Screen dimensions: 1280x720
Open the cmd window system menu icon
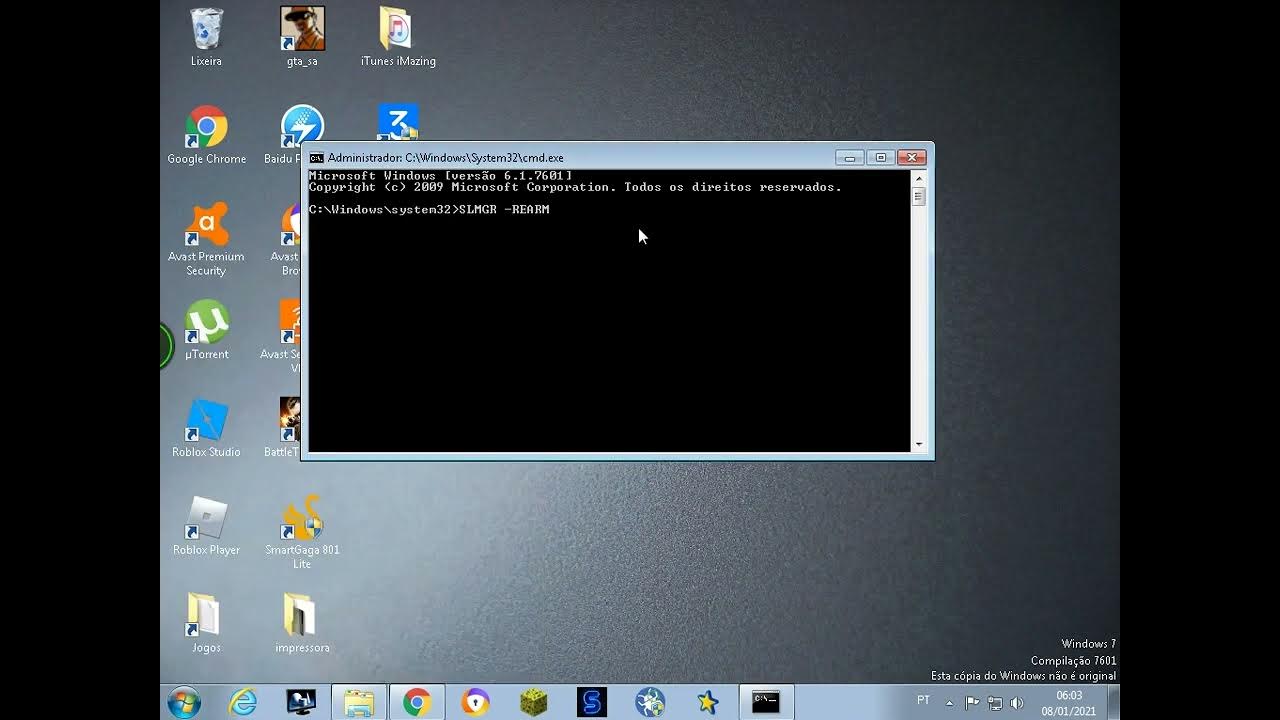(x=316, y=158)
